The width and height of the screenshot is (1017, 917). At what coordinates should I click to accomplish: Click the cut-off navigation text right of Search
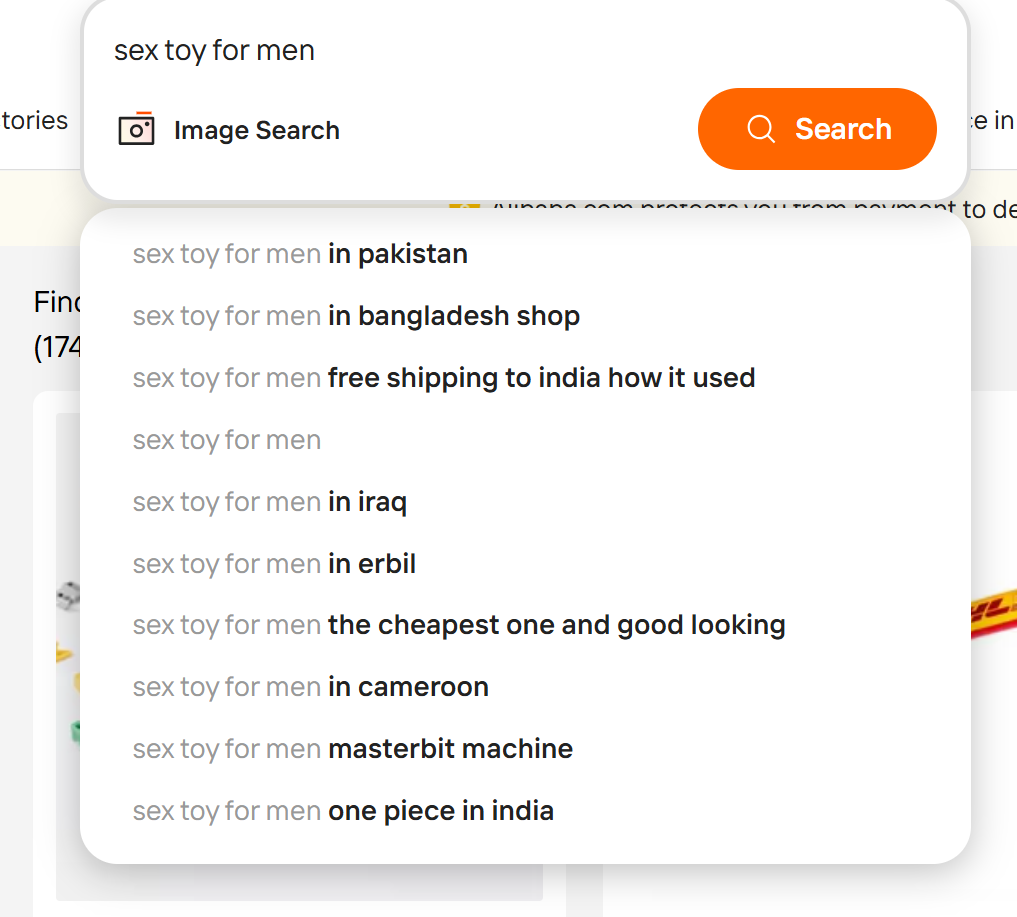click(x=992, y=121)
